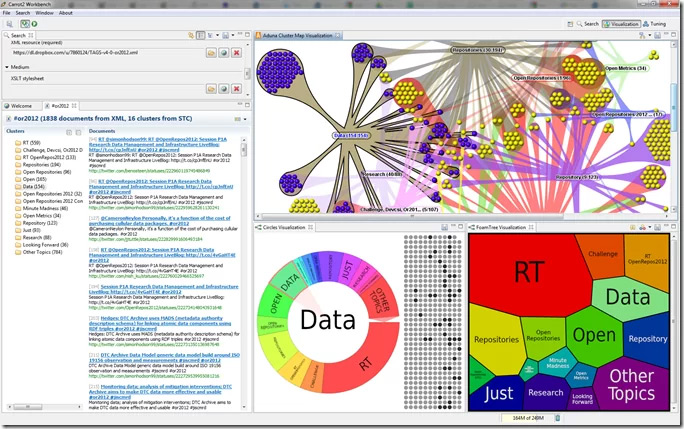Image resolution: width=684 pixels, height=429 pixels.
Task: Toggle section layout button in Search view
Action: (201, 35)
